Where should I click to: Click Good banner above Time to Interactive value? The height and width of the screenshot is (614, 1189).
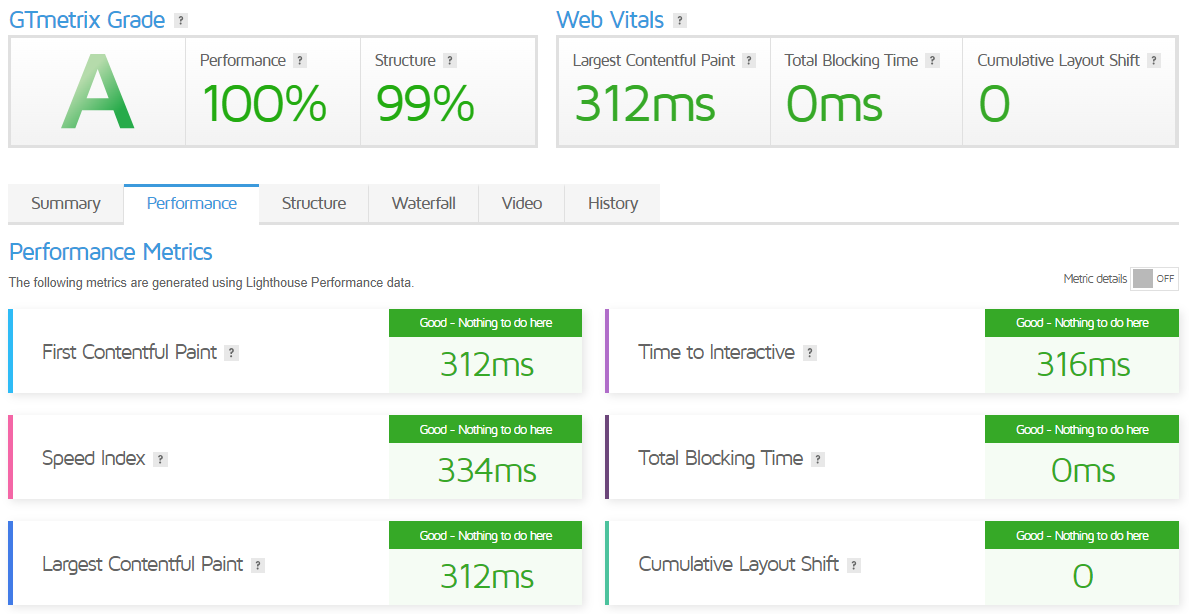[1082, 323]
